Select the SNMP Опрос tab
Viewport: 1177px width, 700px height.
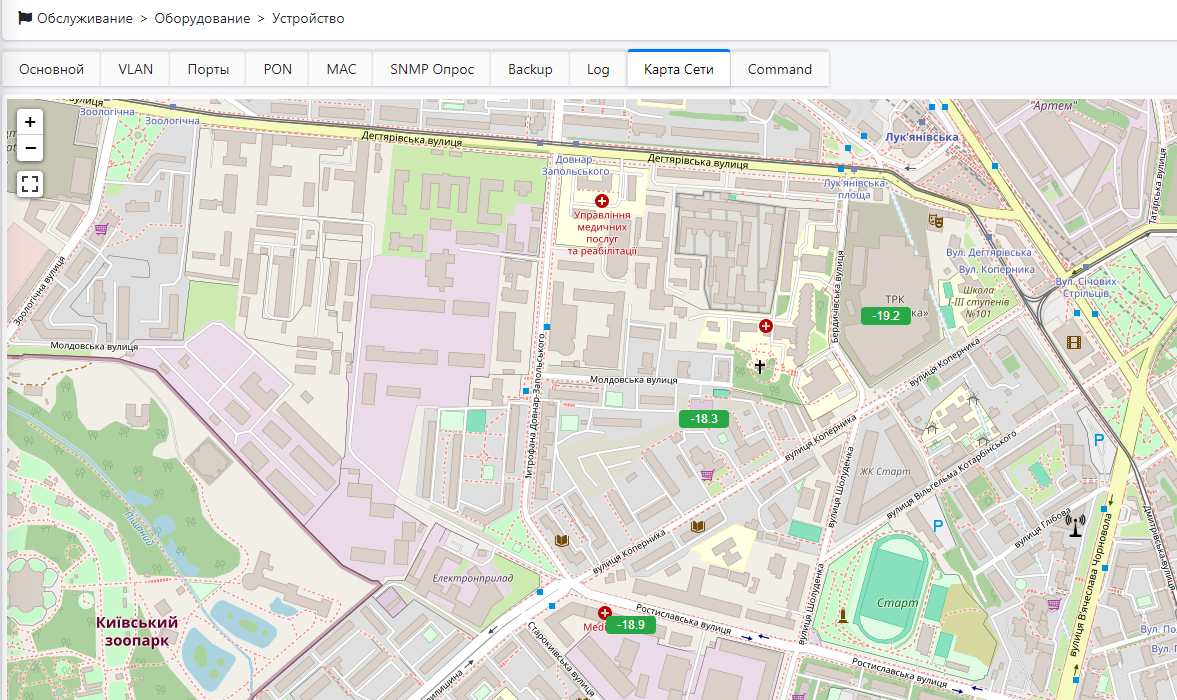(x=431, y=69)
